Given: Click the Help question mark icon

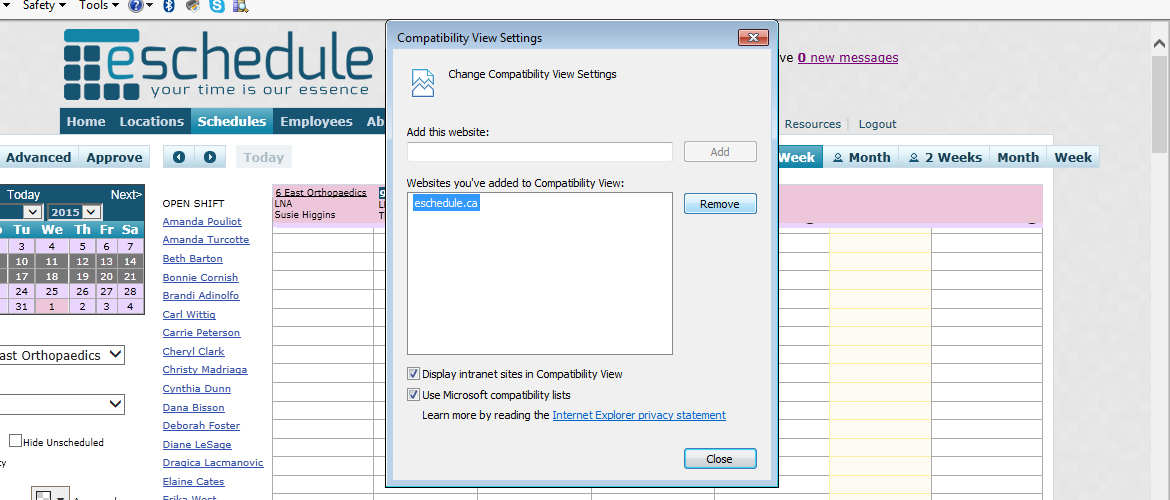Looking at the screenshot, I should click(136, 6).
